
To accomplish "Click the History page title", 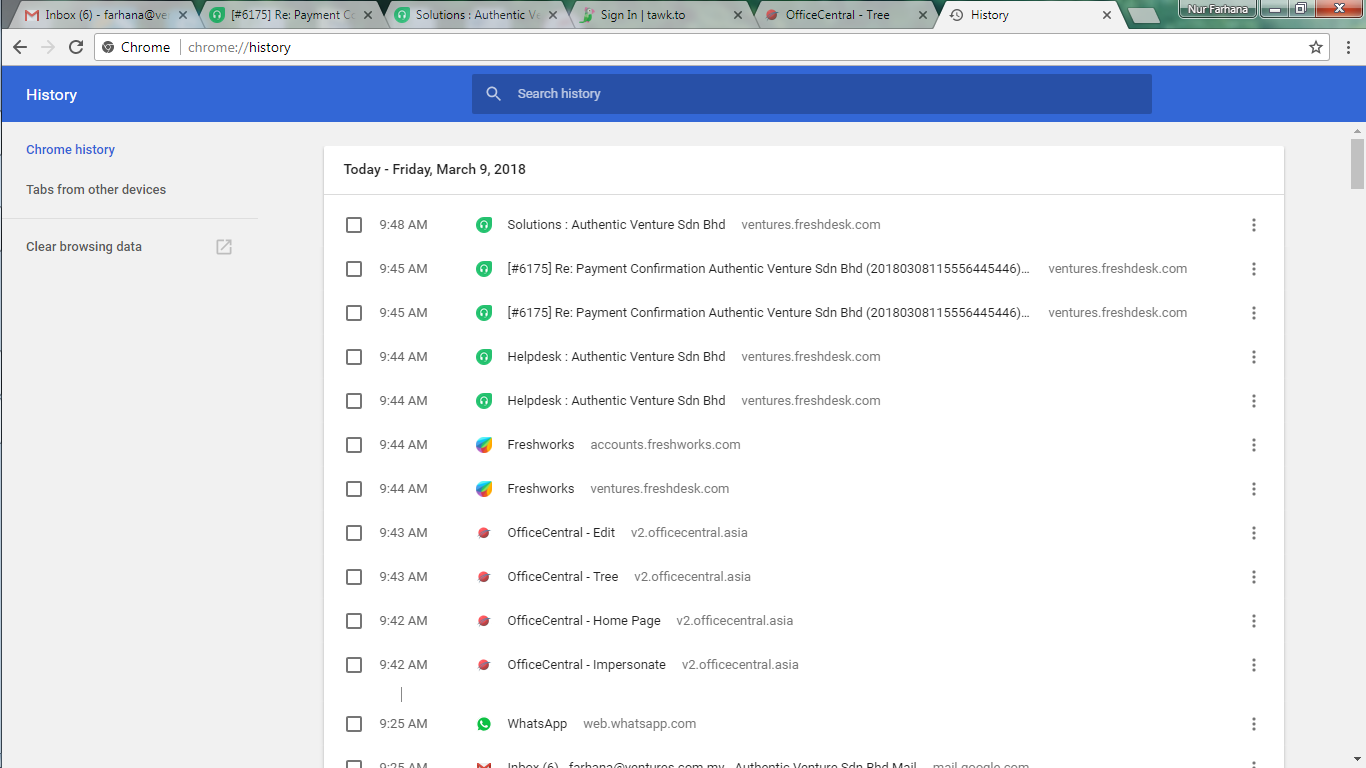I will point(51,95).
